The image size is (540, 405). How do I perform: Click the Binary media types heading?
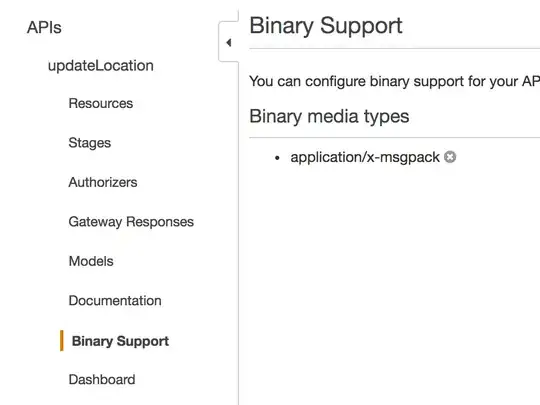click(x=329, y=116)
